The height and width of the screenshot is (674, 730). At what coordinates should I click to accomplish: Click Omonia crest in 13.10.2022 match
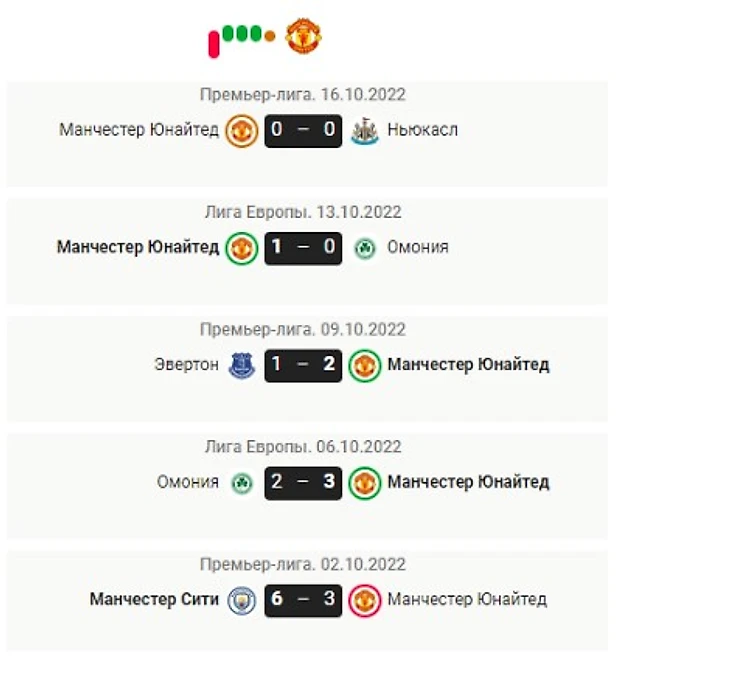click(365, 248)
